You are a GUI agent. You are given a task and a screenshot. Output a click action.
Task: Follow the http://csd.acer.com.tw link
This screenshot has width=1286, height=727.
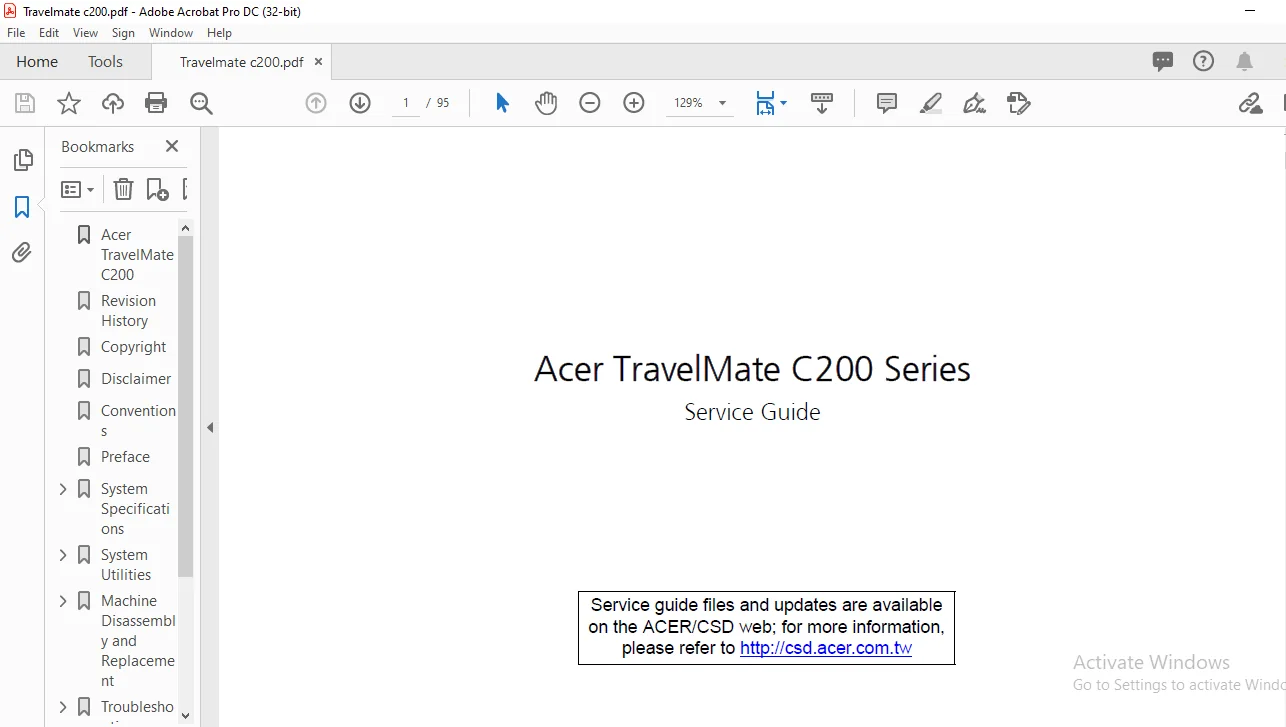point(826,648)
